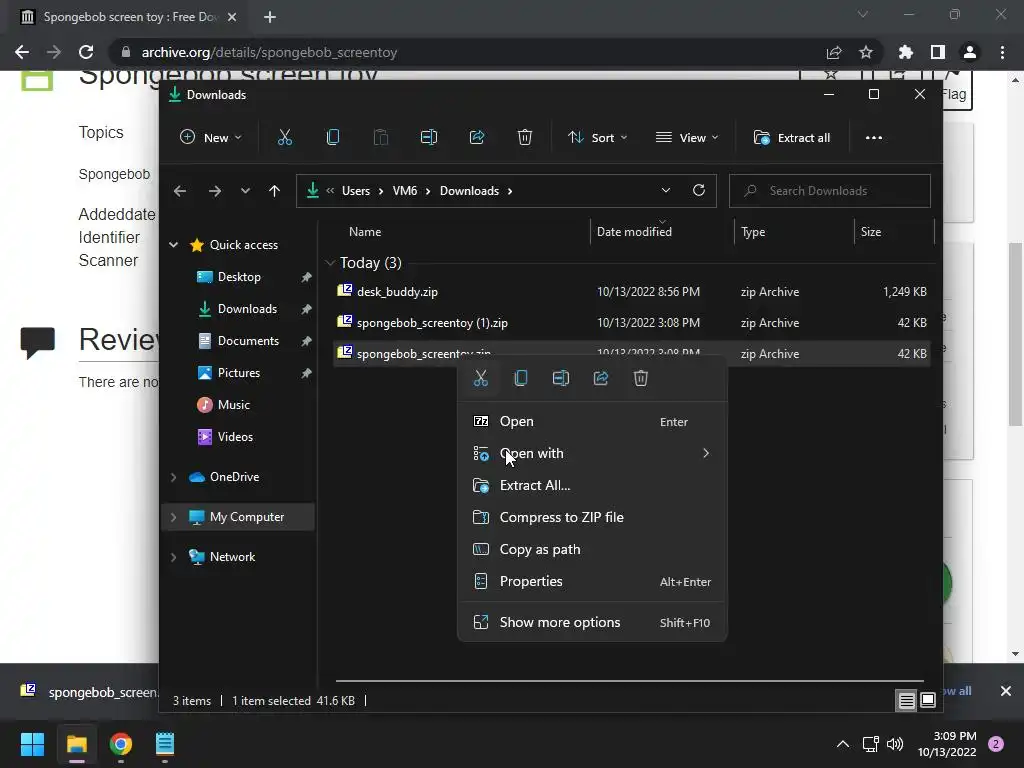Open recent locations dropdown arrow

(245, 191)
